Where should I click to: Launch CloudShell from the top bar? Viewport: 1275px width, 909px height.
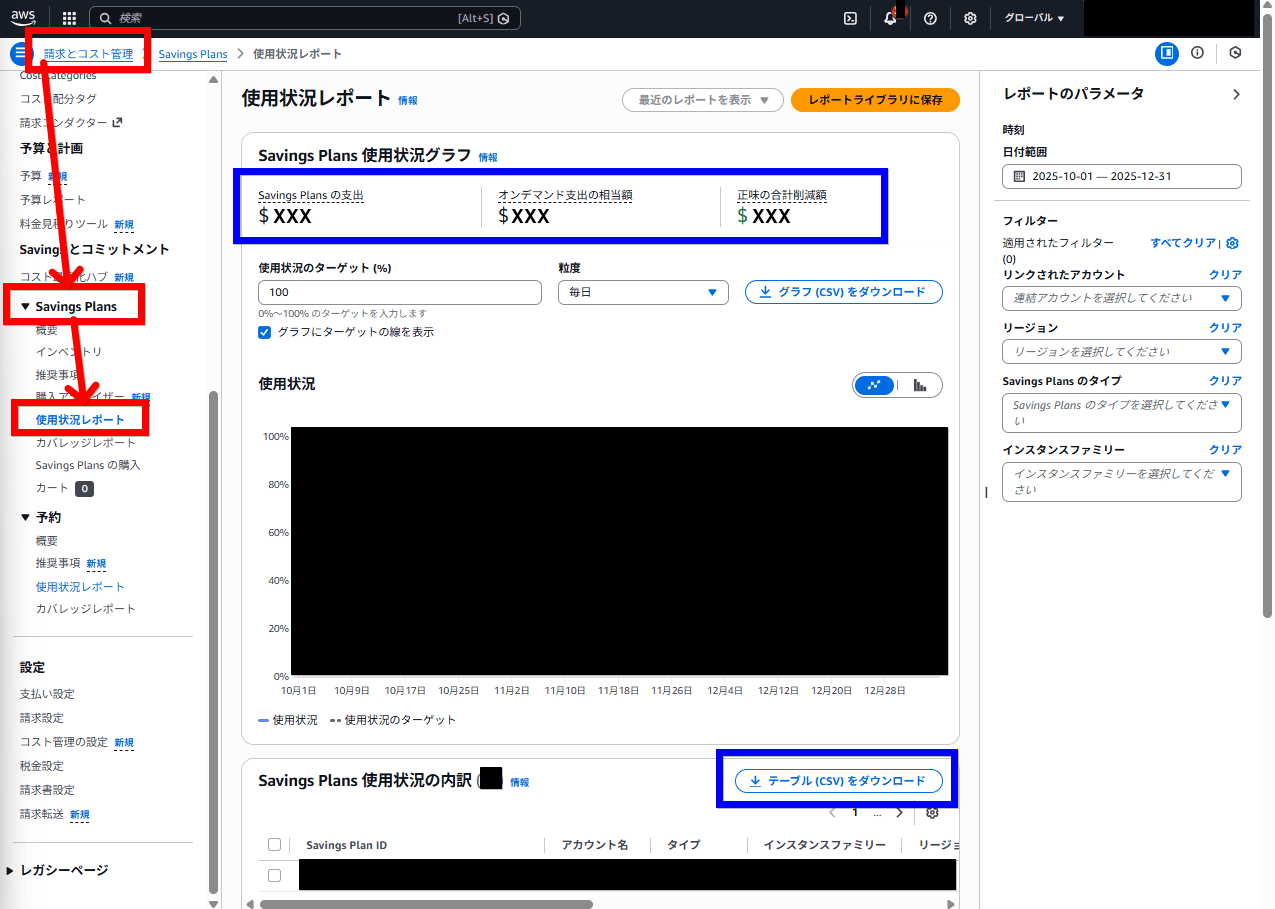850,18
